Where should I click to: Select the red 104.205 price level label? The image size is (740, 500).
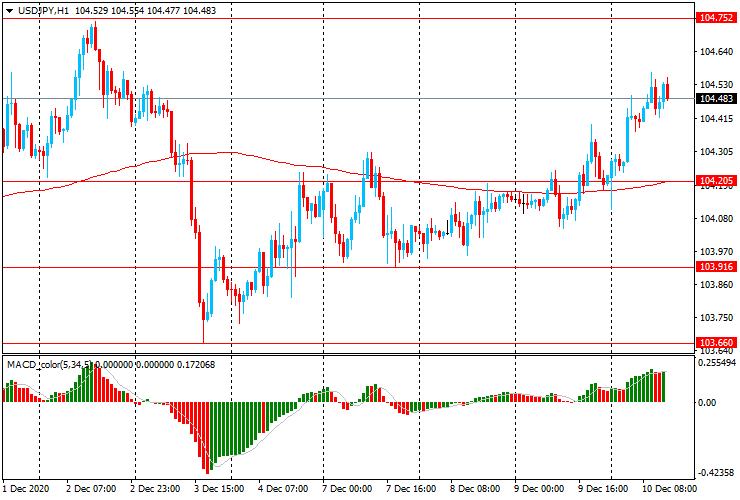coord(717,182)
